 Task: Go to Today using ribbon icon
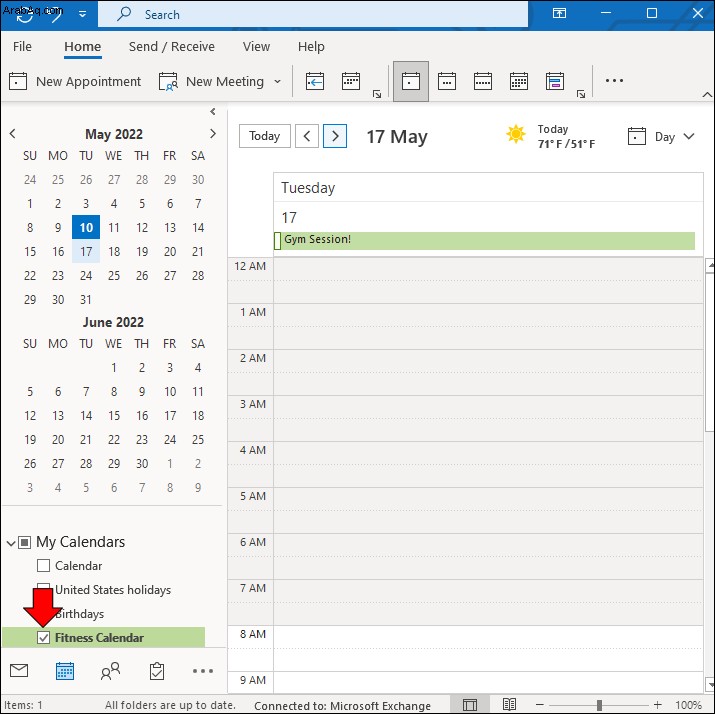315,82
